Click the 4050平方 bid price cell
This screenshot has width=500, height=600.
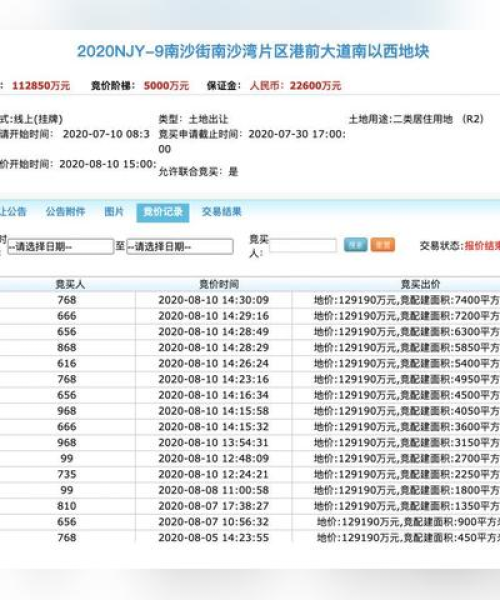[407, 411]
